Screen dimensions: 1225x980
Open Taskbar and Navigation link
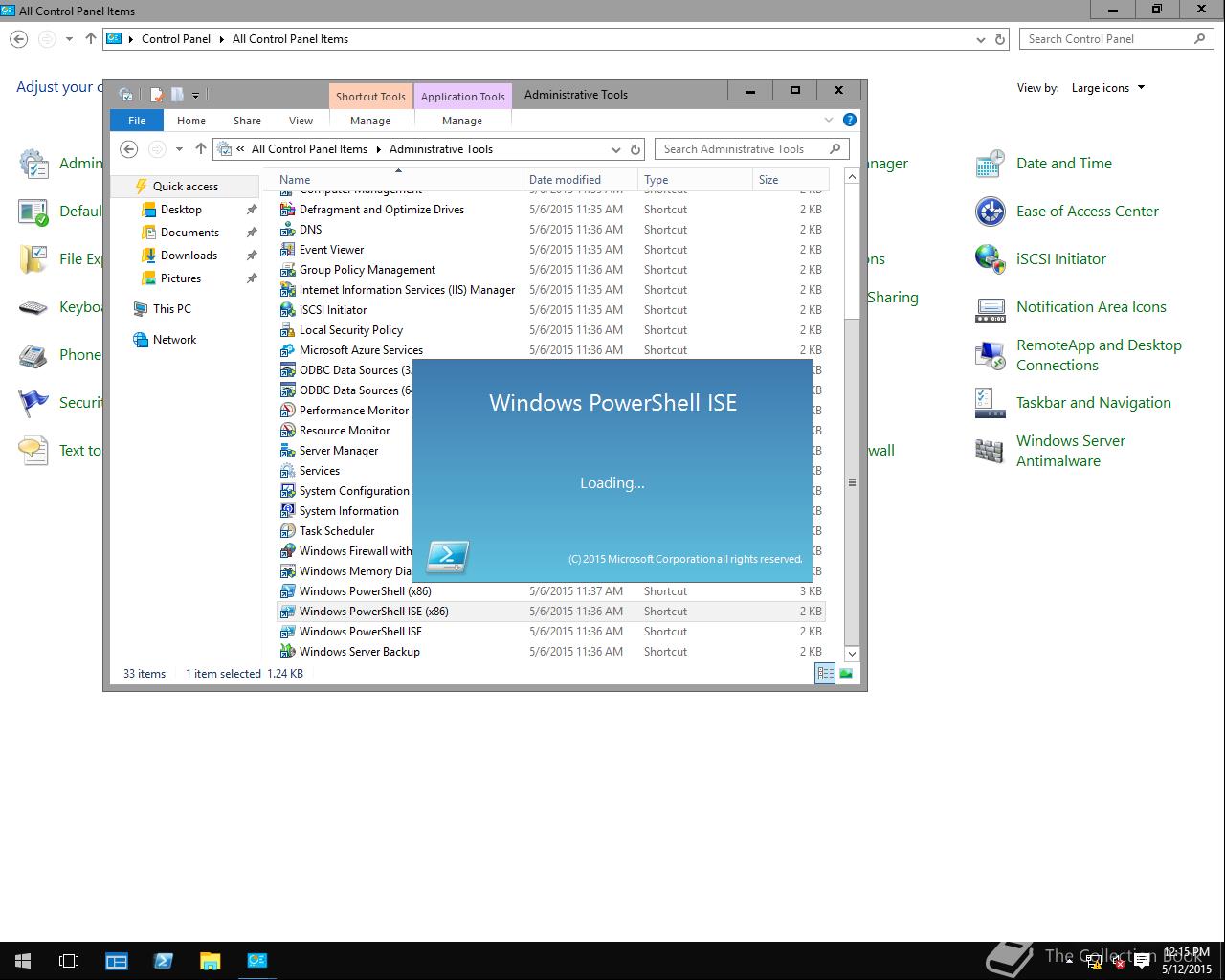tap(1093, 403)
